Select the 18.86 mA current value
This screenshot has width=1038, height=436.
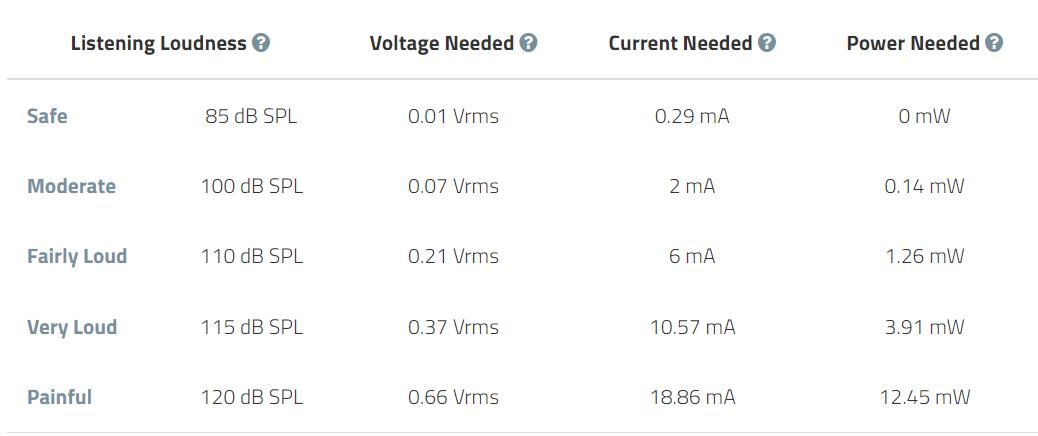(692, 397)
